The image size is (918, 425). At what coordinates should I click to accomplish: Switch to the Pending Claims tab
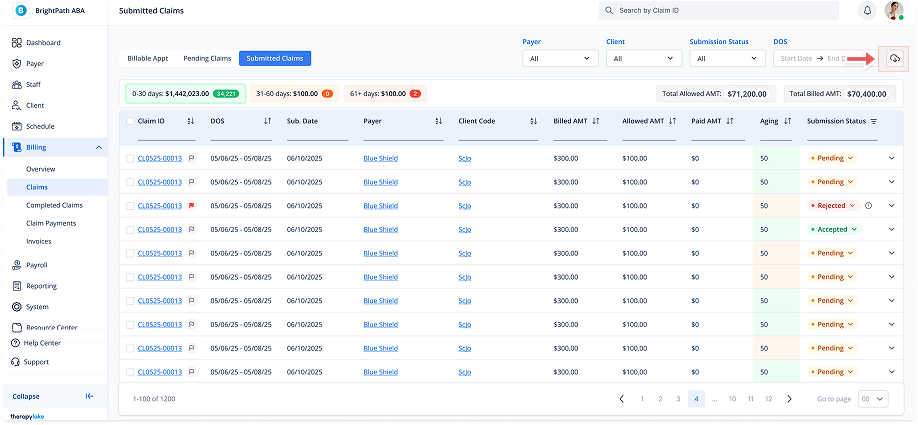(x=207, y=59)
